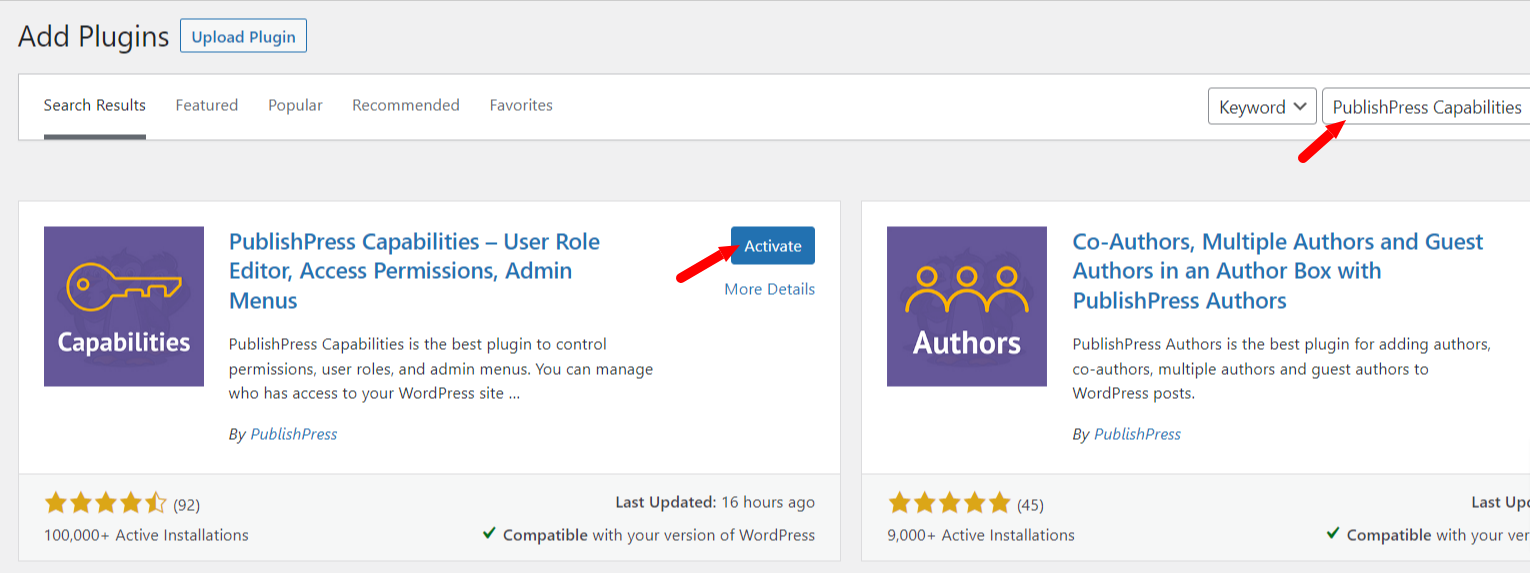Click the PublishPress author link under Capabilities
Image resolution: width=1530 pixels, height=573 pixels.
294,434
